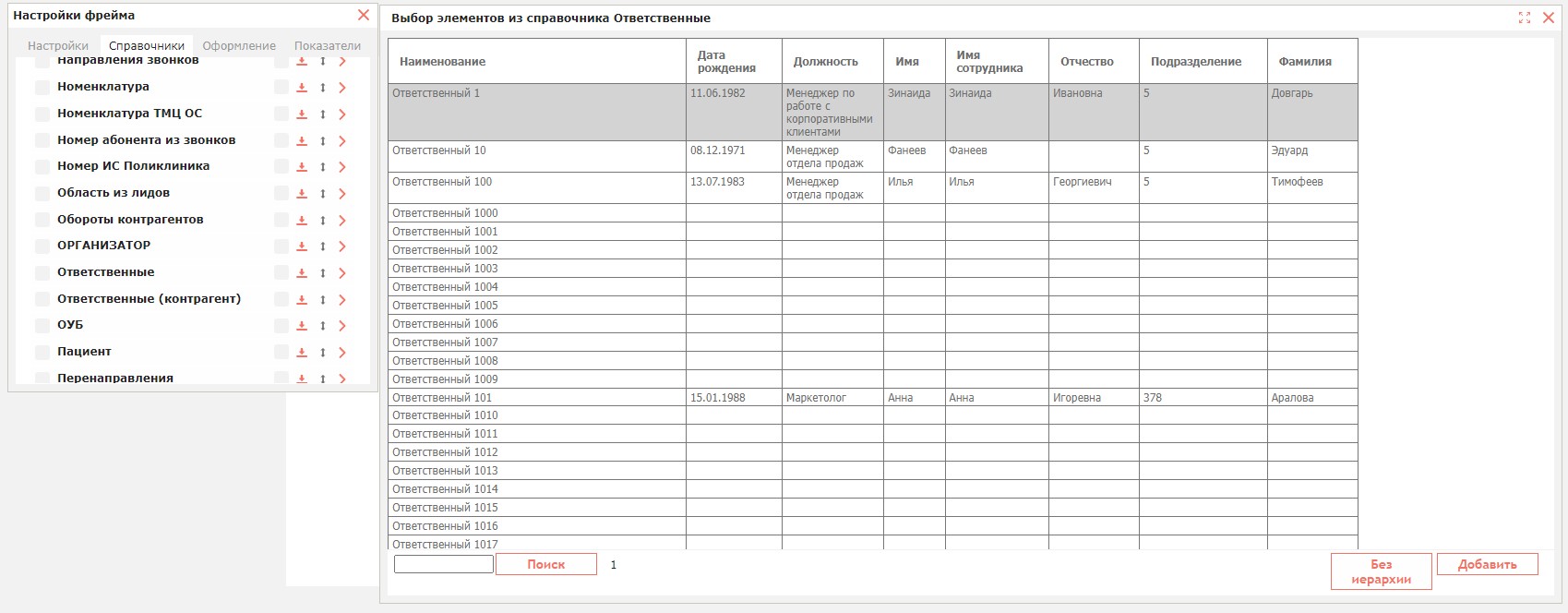Click the Добавить button
1568x613 pixels.
pos(1488,564)
